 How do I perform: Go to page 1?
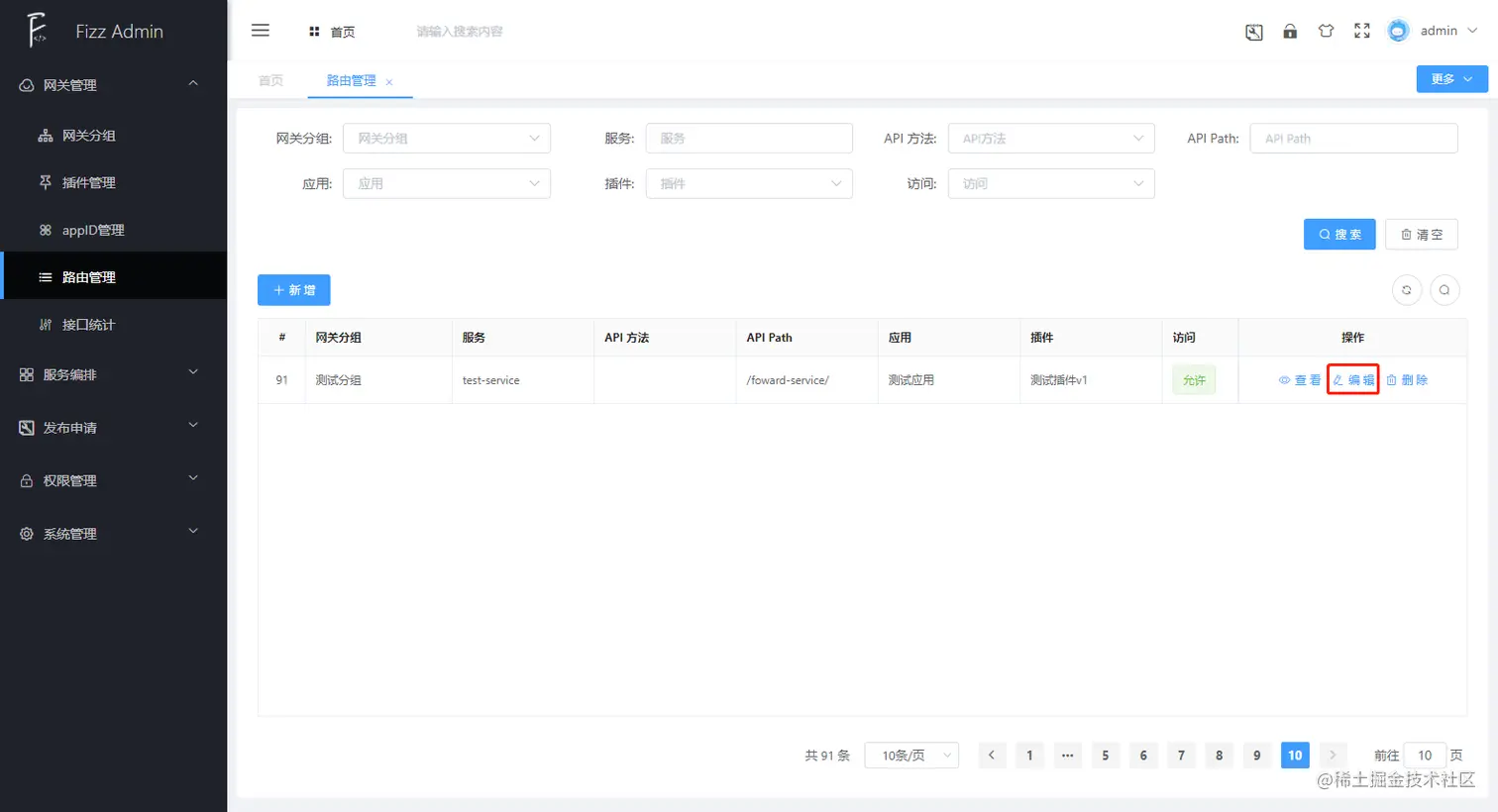[1029, 756]
